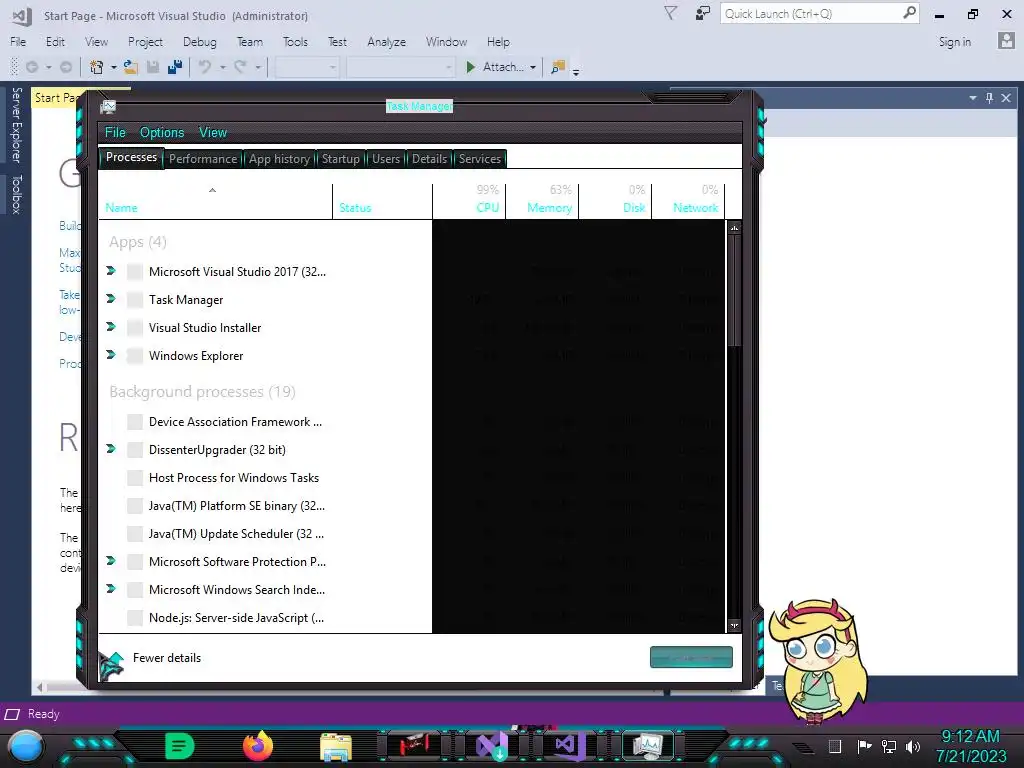Viewport: 1024px width, 768px height.
Task: Click the single-disk Save toolbar icon
Action: [153, 67]
